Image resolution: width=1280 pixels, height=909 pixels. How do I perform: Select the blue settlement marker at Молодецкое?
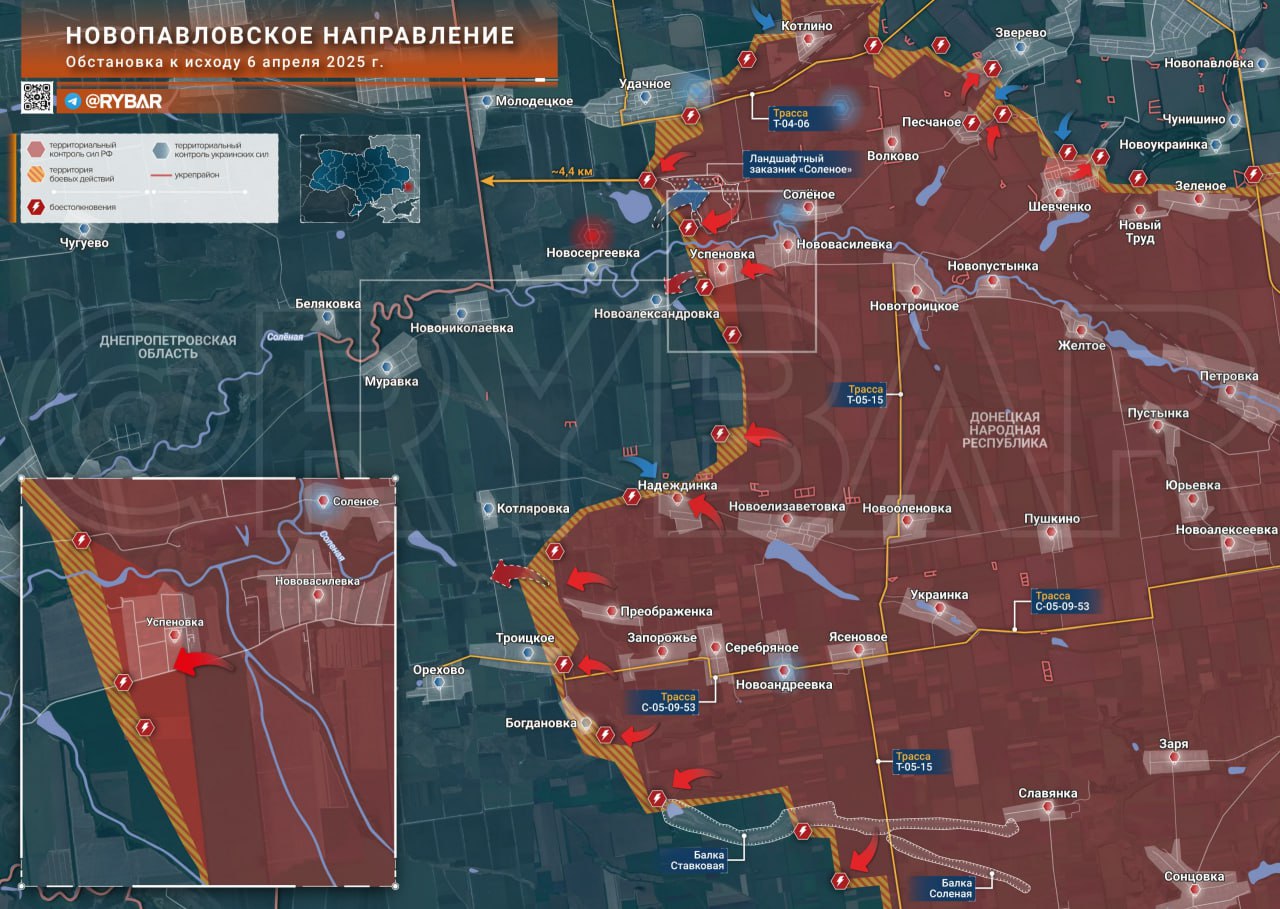point(487,101)
